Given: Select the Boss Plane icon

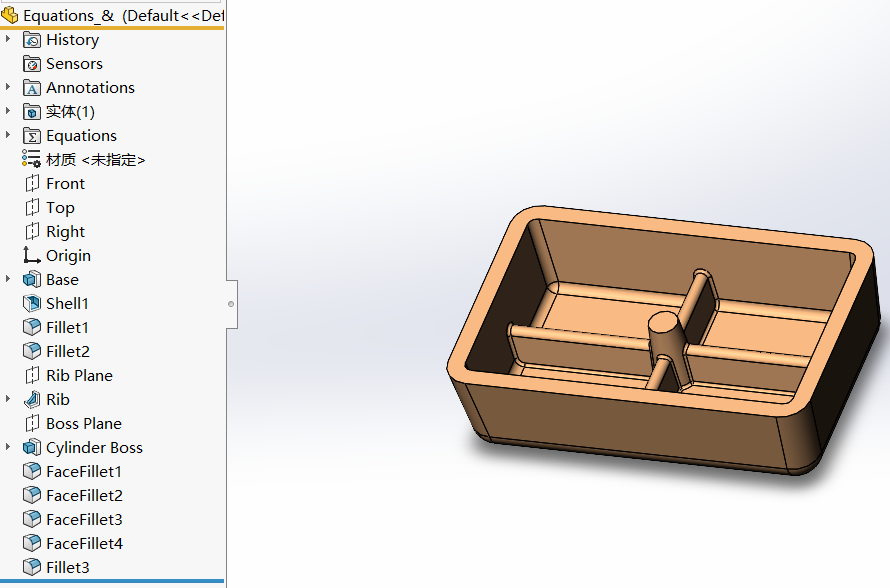Looking at the screenshot, I should (32, 423).
